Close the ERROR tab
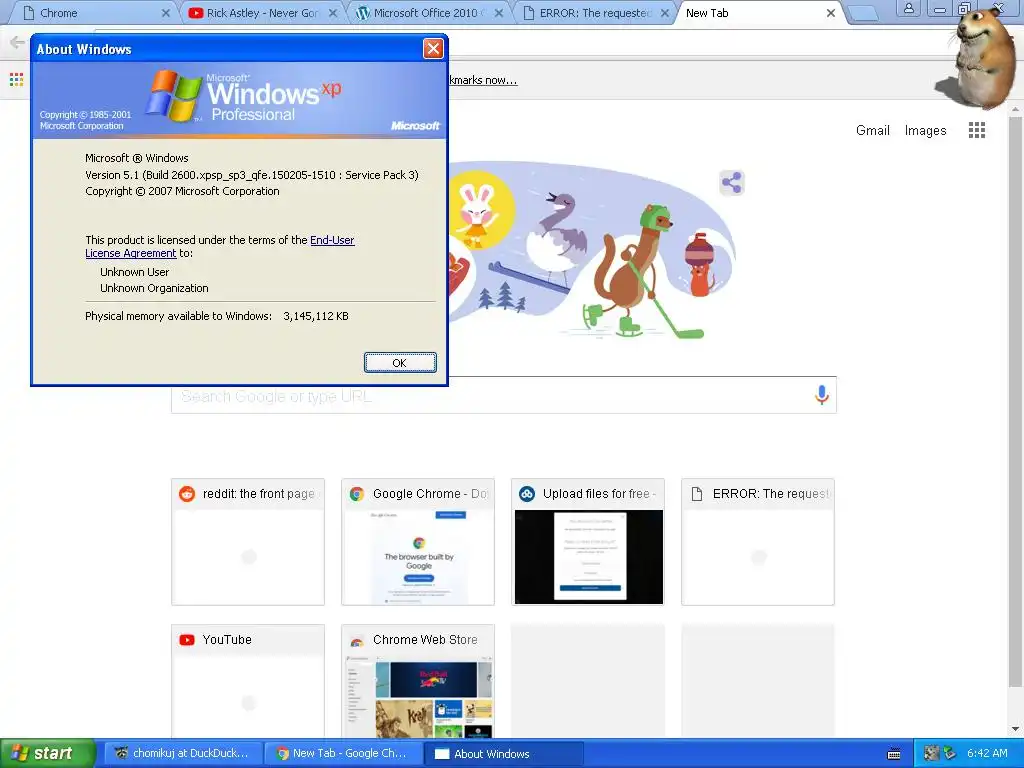Viewport: 1024px width, 768px height. tap(665, 13)
